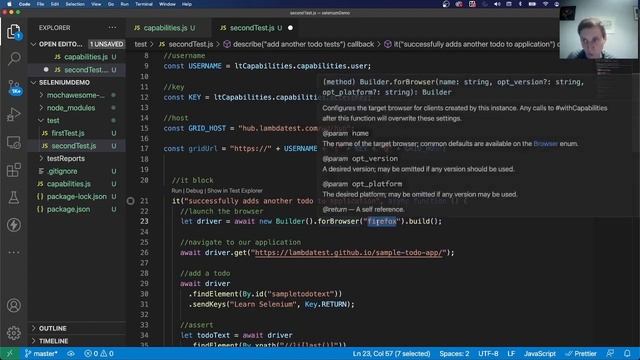
Task: Click the 1 UNSAVED badge
Action: click(107, 44)
